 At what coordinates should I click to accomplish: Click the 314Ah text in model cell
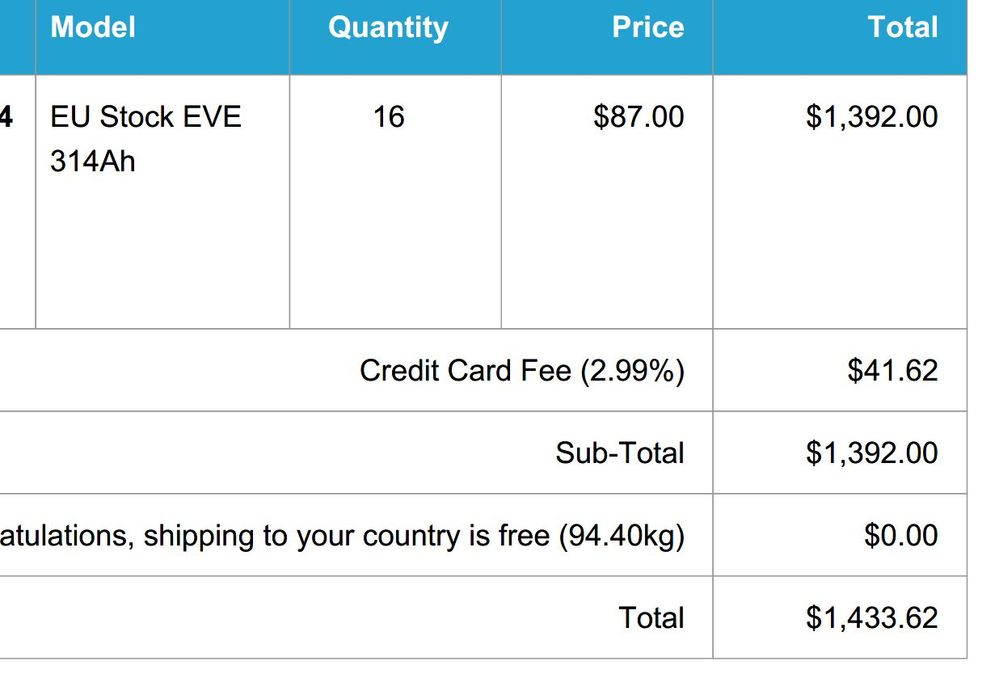click(x=92, y=161)
